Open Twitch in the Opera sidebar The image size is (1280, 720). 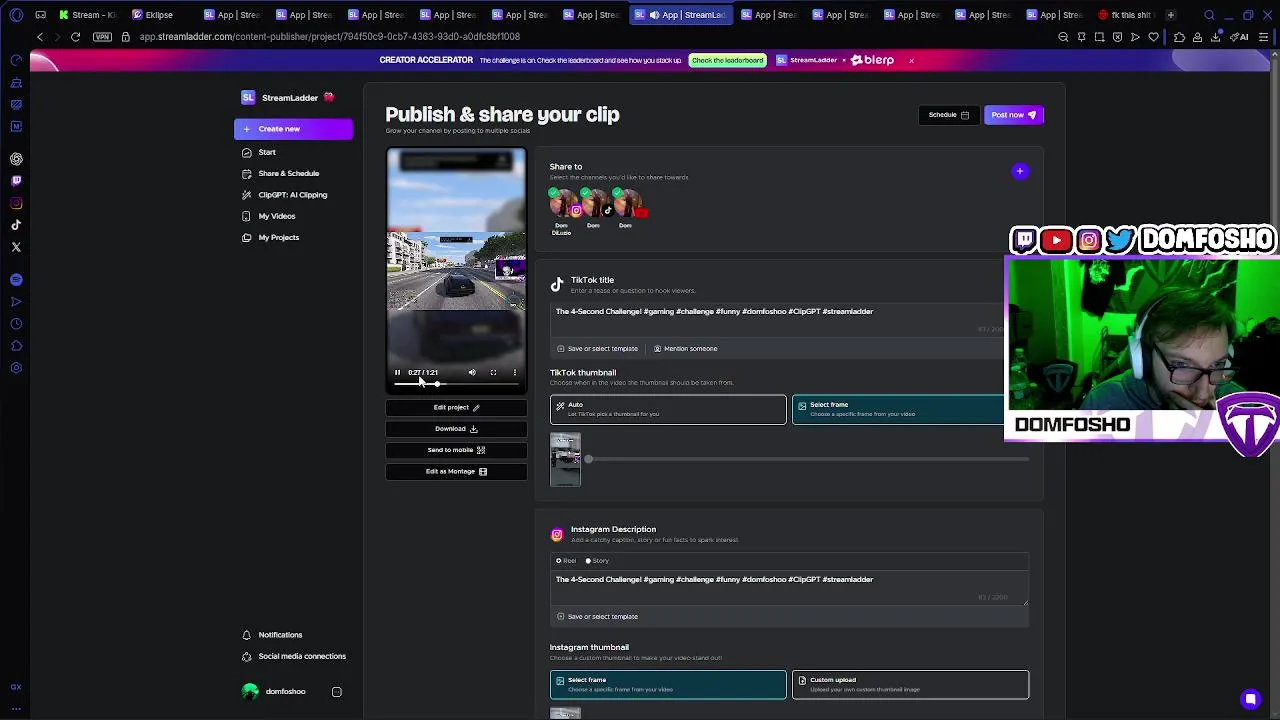click(16, 181)
